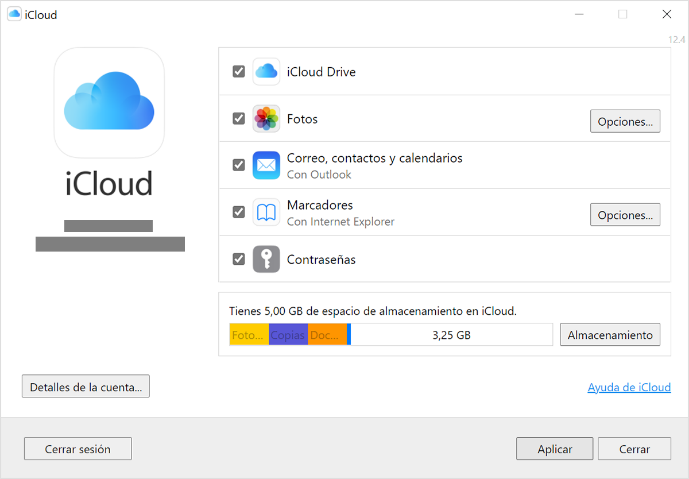The image size is (689, 479).
Task: Click the orange Doc storage segment
Action: point(327,335)
